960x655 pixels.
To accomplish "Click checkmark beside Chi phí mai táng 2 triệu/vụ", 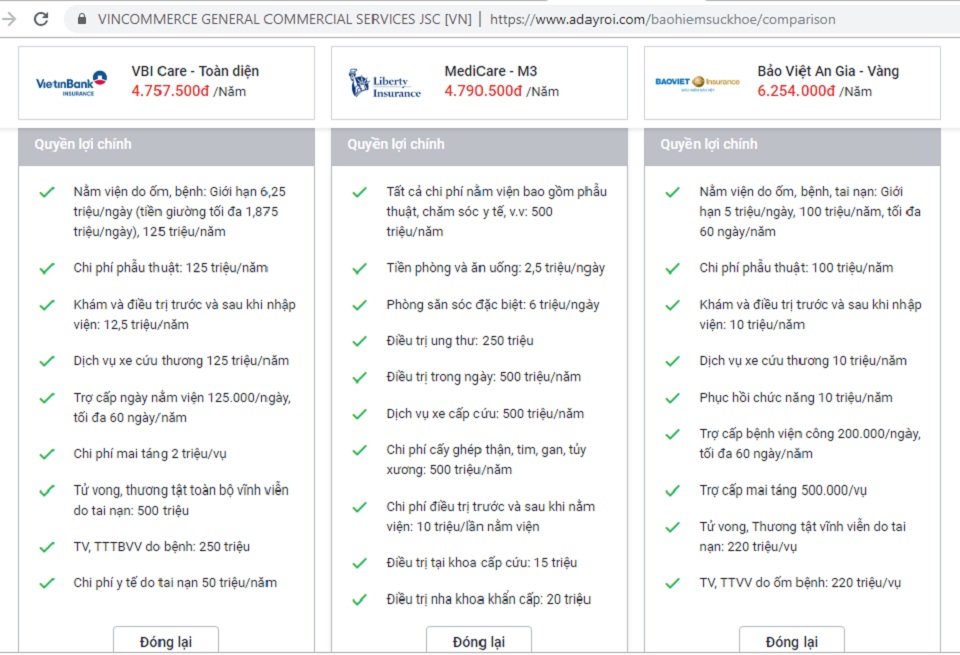I will 47,454.
